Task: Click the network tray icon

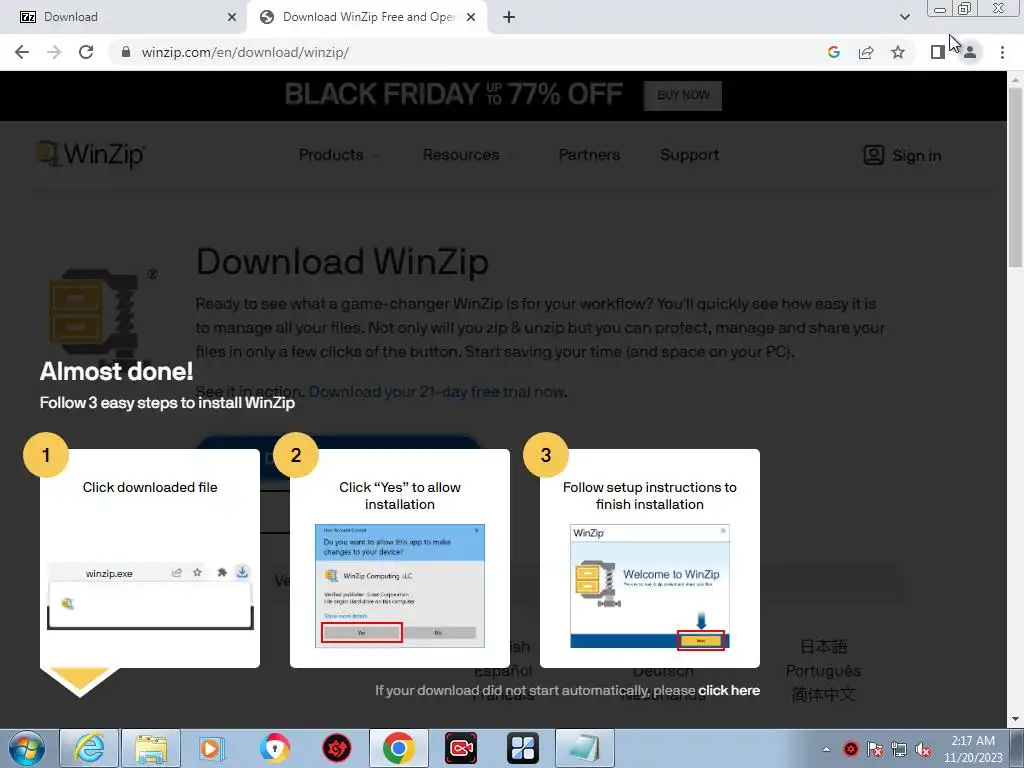Action: click(899, 749)
